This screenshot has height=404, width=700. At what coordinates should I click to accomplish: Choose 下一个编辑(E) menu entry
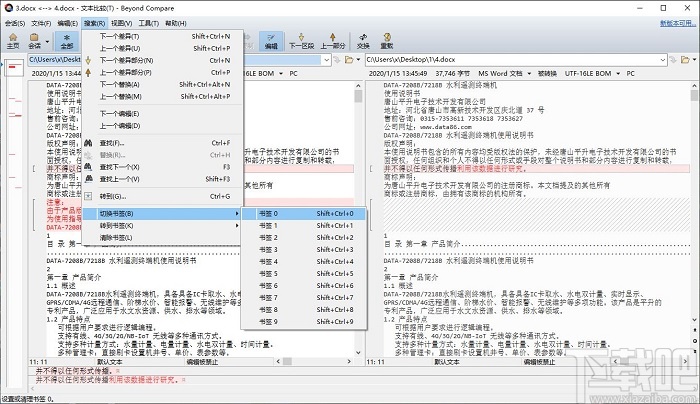[x=163, y=114]
